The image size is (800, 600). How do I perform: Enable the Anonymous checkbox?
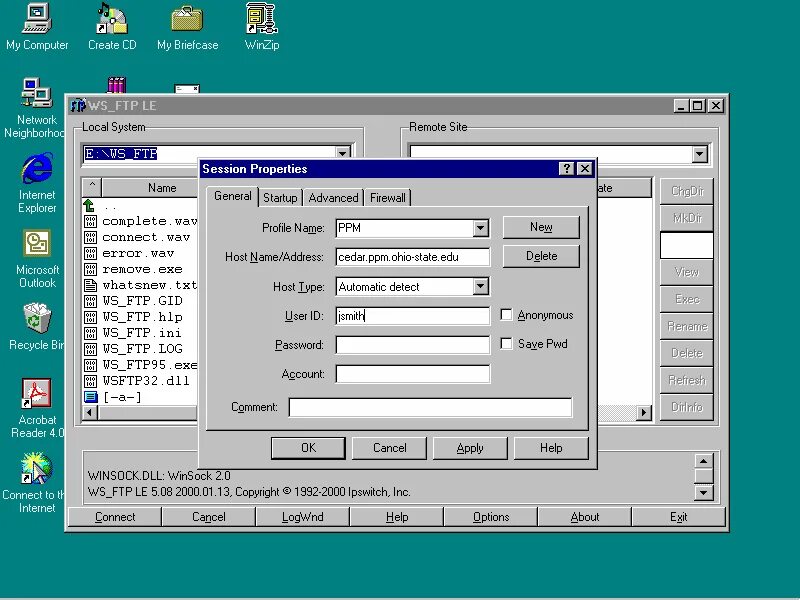pos(506,315)
